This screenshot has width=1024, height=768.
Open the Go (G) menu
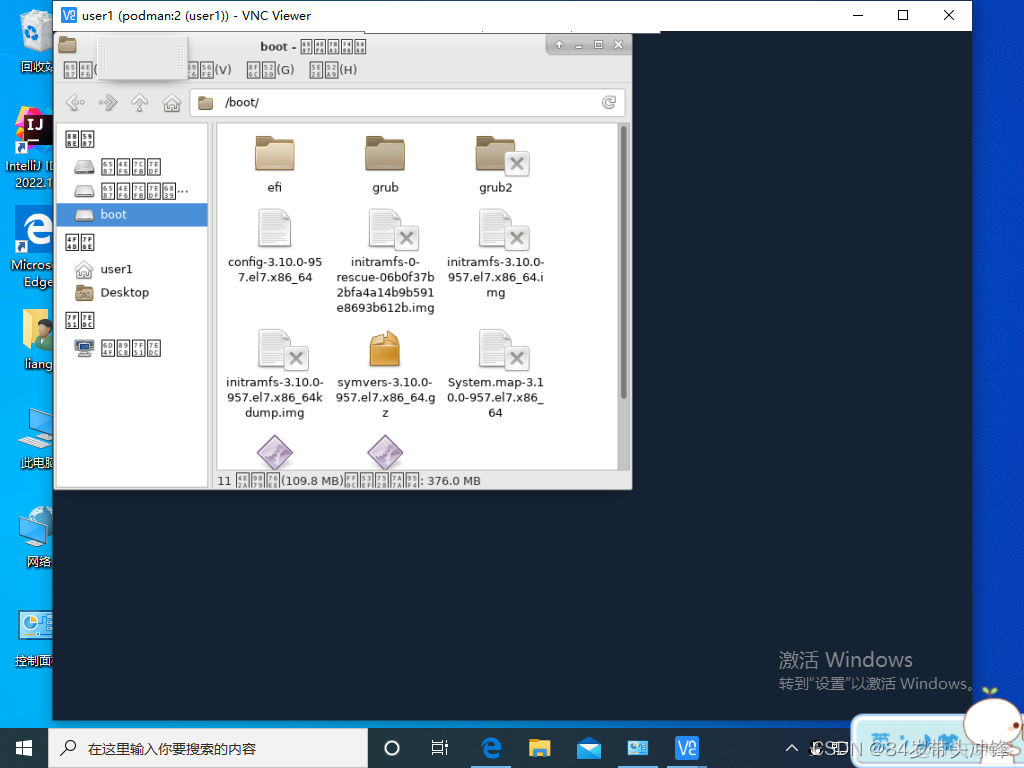(270, 69)
